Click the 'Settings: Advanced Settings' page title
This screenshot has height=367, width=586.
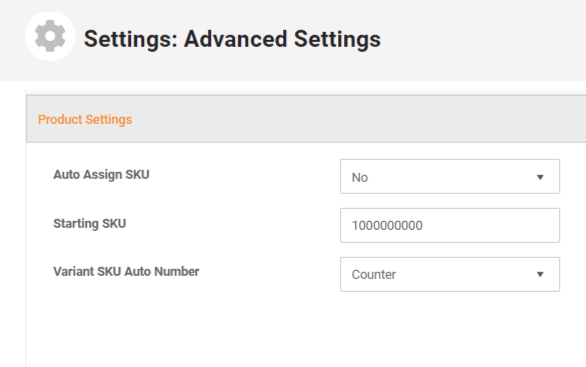(232, 39)
